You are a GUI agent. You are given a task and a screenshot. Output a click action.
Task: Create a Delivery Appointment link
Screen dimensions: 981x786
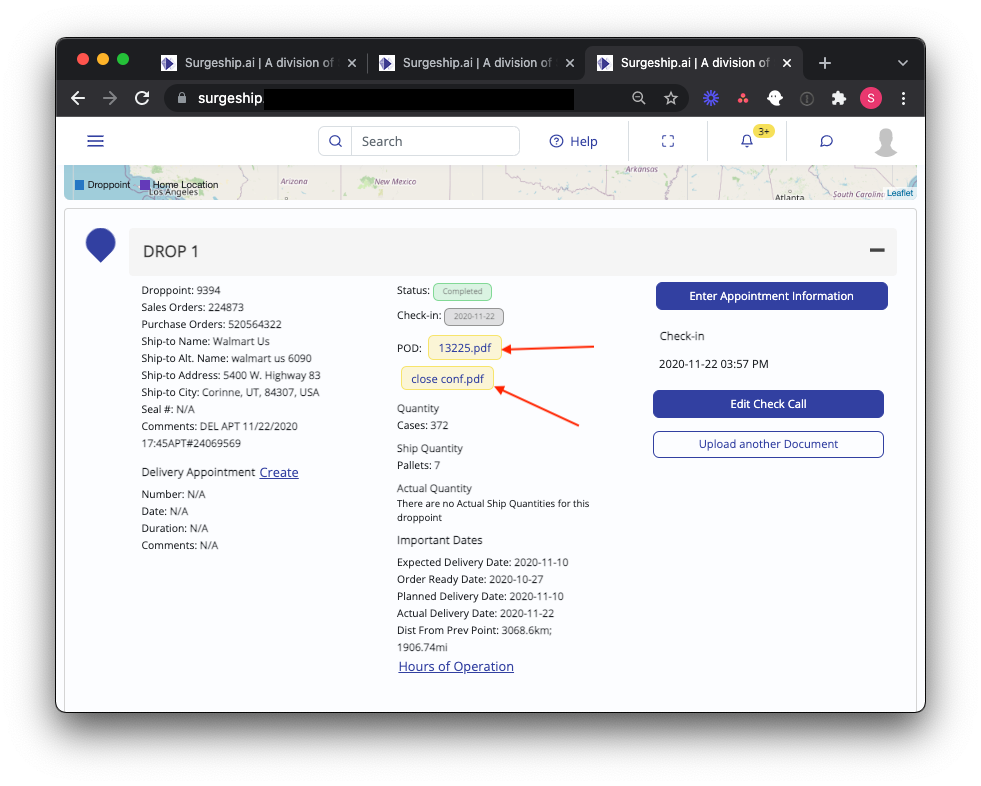tap(278, 472)
